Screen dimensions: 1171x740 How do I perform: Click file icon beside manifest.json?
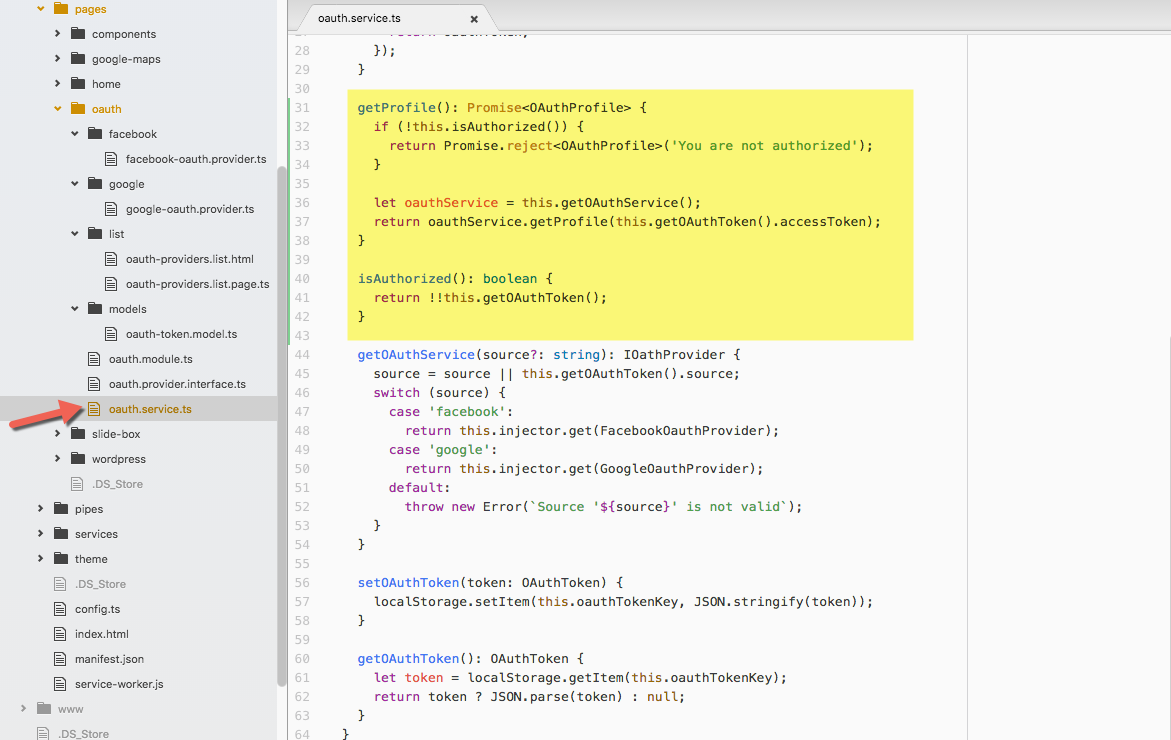coord(60,659)
